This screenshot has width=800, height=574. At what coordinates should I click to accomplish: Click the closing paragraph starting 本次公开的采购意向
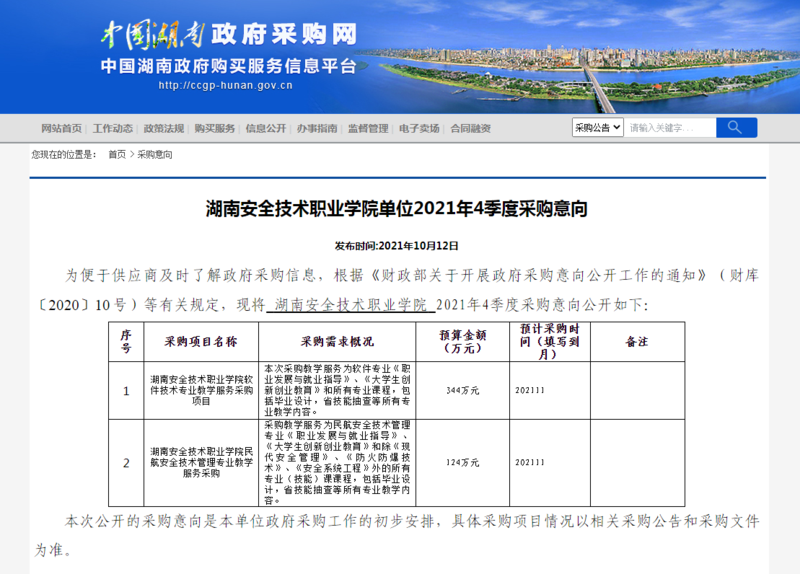point(396,536)
